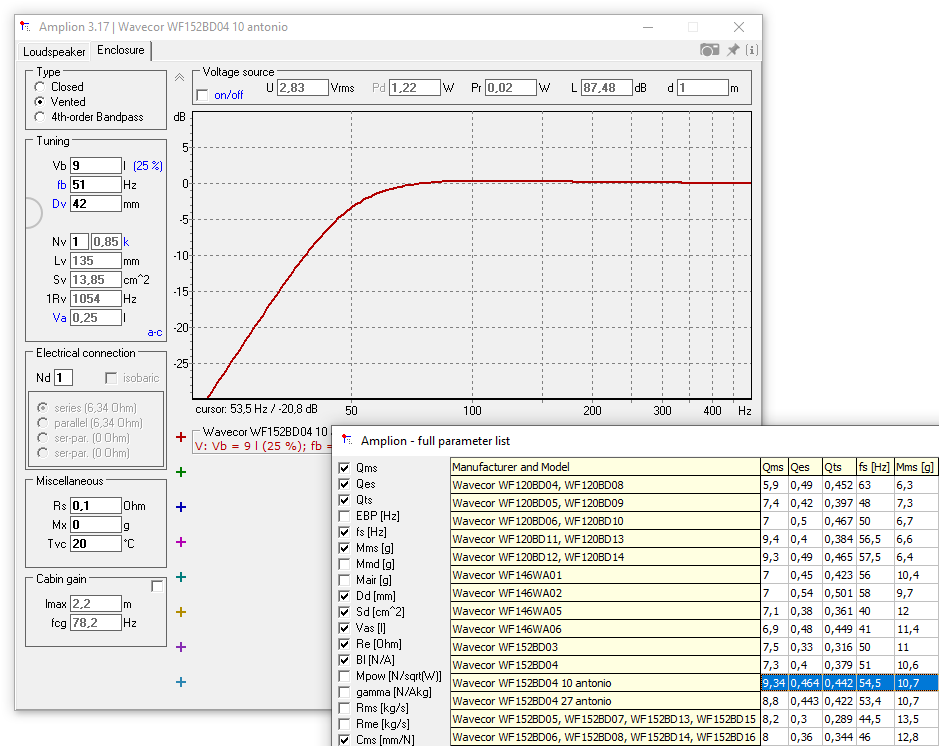
Task: Click the Tvc temperature input field
Action: click(x=96, y=544)
